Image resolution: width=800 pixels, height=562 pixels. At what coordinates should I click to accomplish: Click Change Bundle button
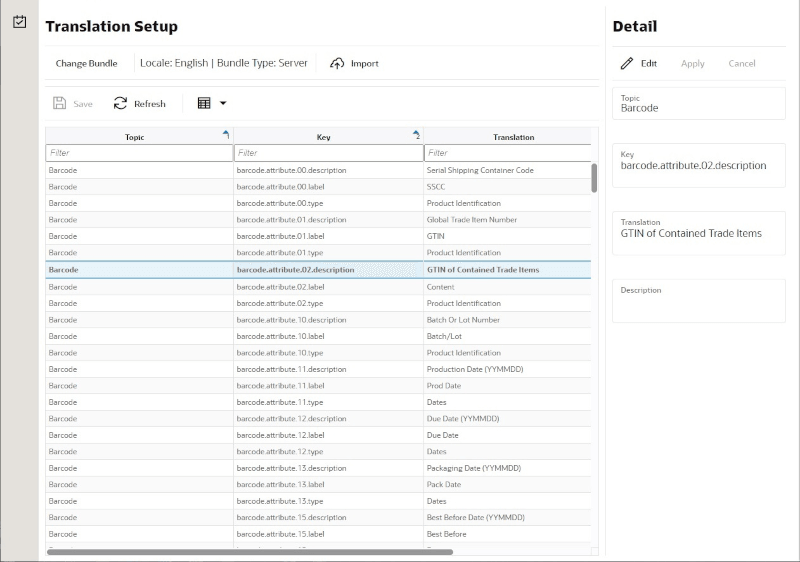[86, 63]
